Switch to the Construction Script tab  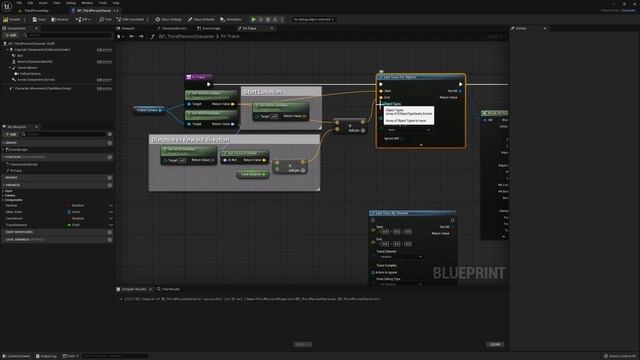click(172, 29)
